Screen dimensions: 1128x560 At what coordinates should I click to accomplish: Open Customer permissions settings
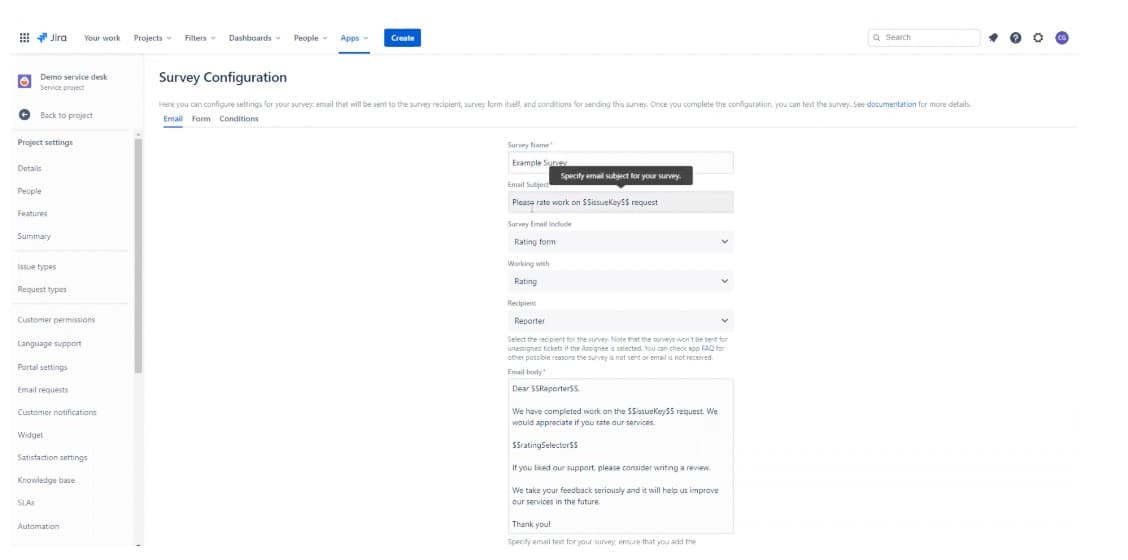pyautogui.click(x=56, y=320)
